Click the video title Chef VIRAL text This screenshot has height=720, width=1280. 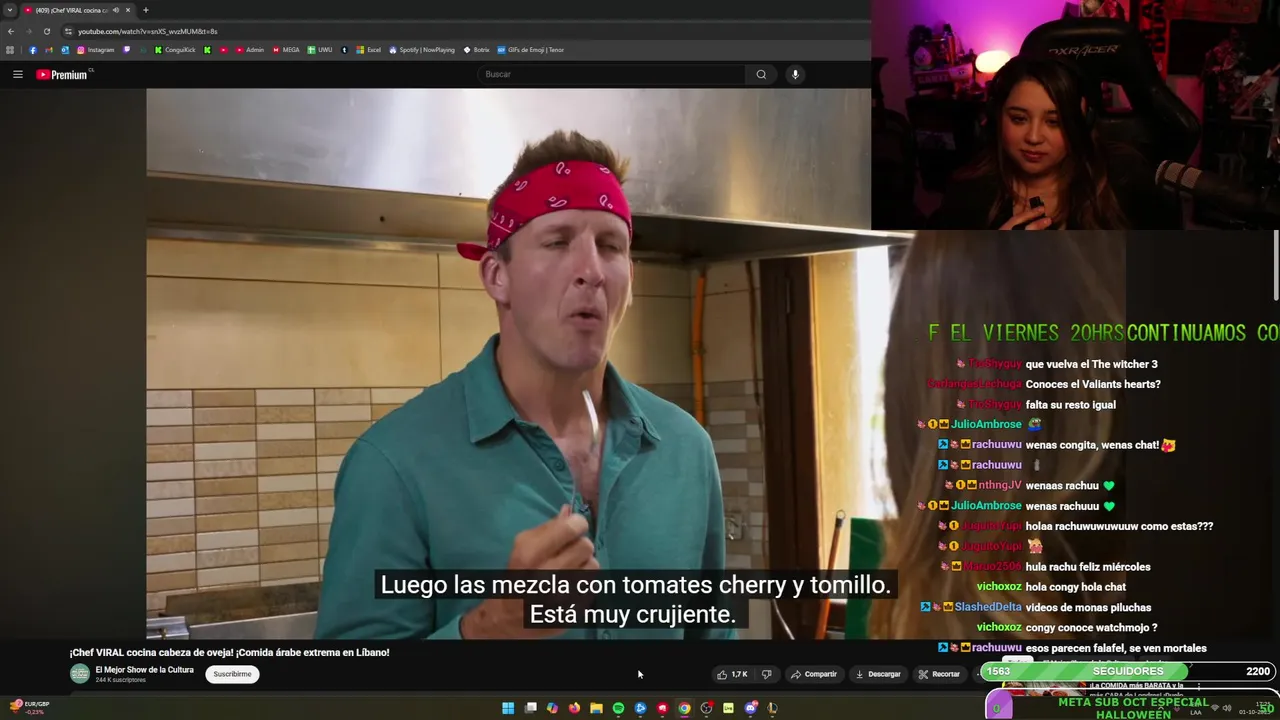tap(229, 652)
